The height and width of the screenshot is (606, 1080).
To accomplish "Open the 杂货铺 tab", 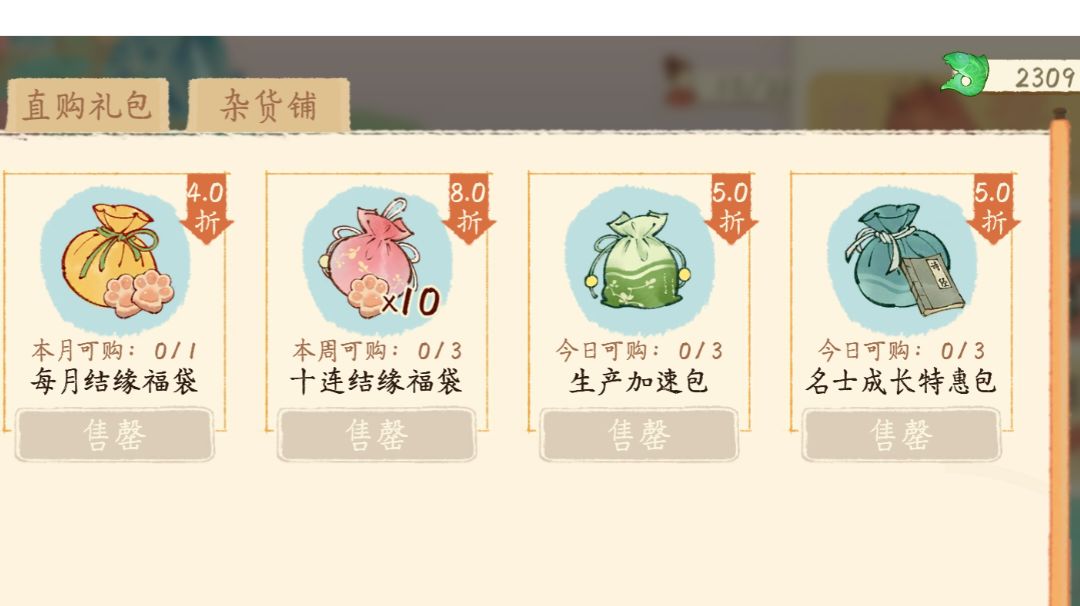I will (x=269, y=105).
